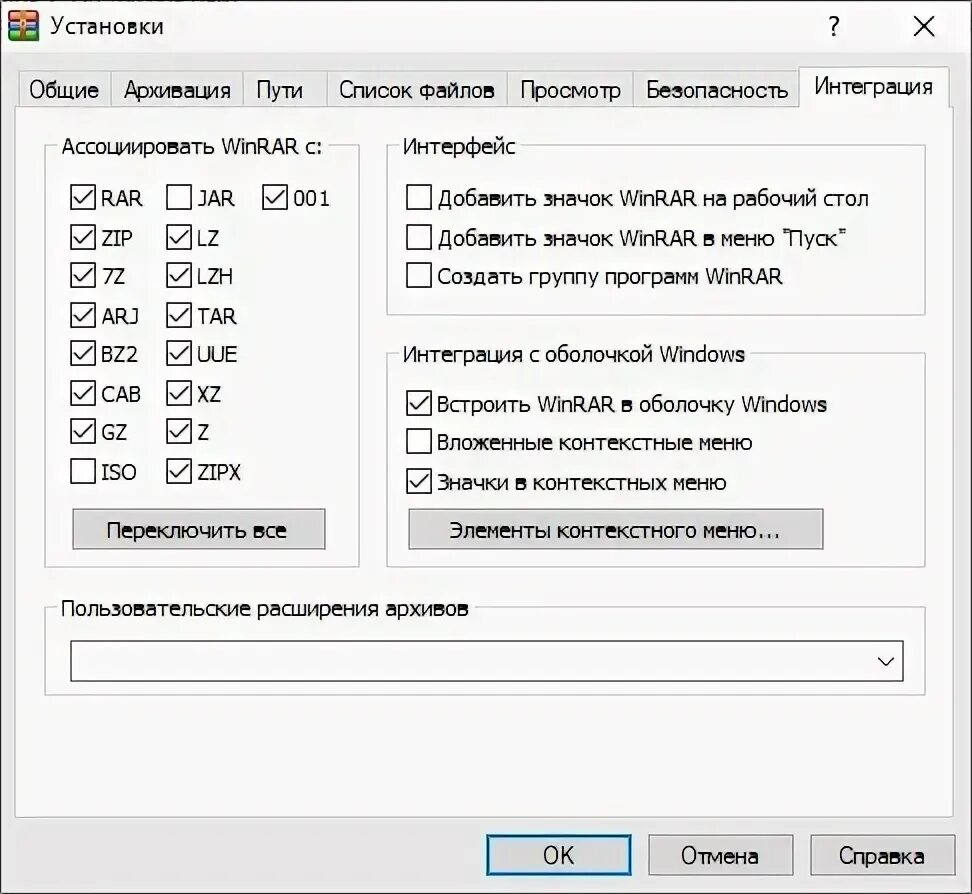Uncheck the BZ2 association checkbox

(83, 353)
